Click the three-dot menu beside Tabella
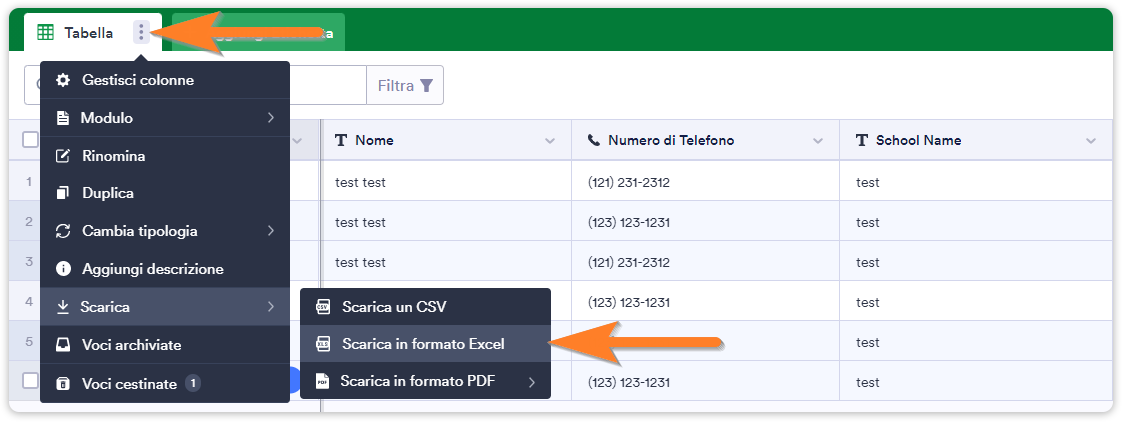Screen dimensions: 1122x422 point(141,33)
